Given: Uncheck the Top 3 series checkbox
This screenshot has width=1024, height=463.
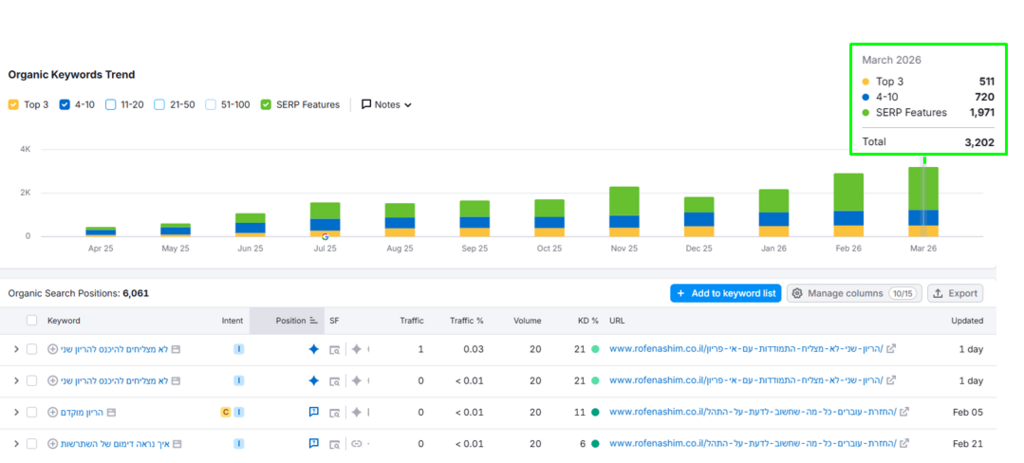Looking at the screenshot, I should tap(13, 104).
